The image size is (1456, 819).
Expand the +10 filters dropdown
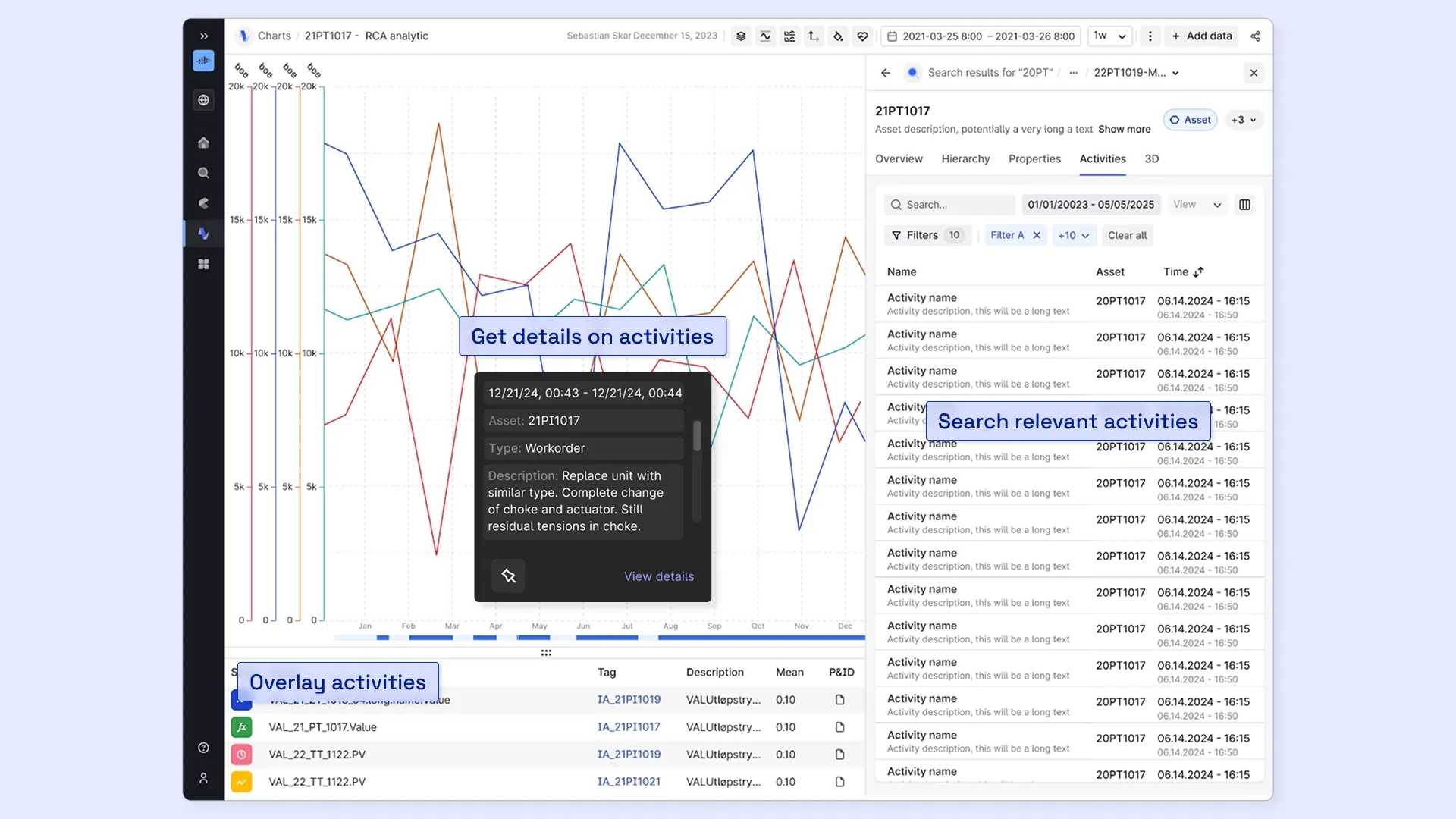point(1073,235)
